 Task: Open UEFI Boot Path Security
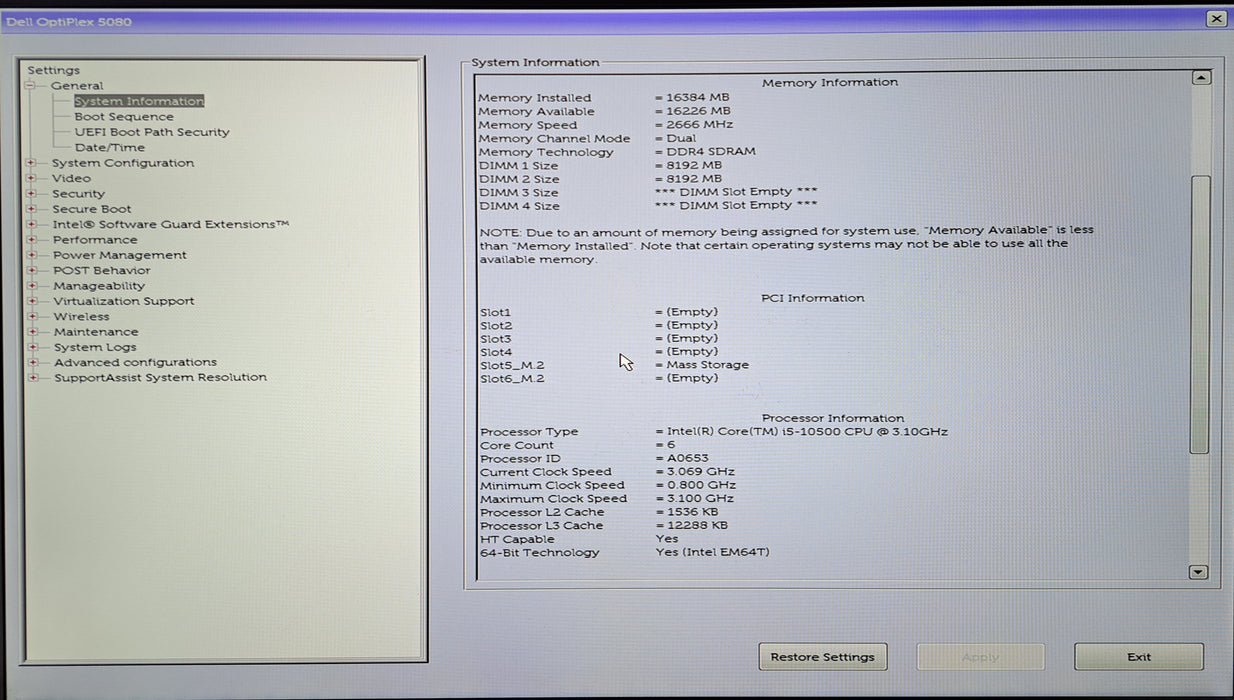pos(152,132)
